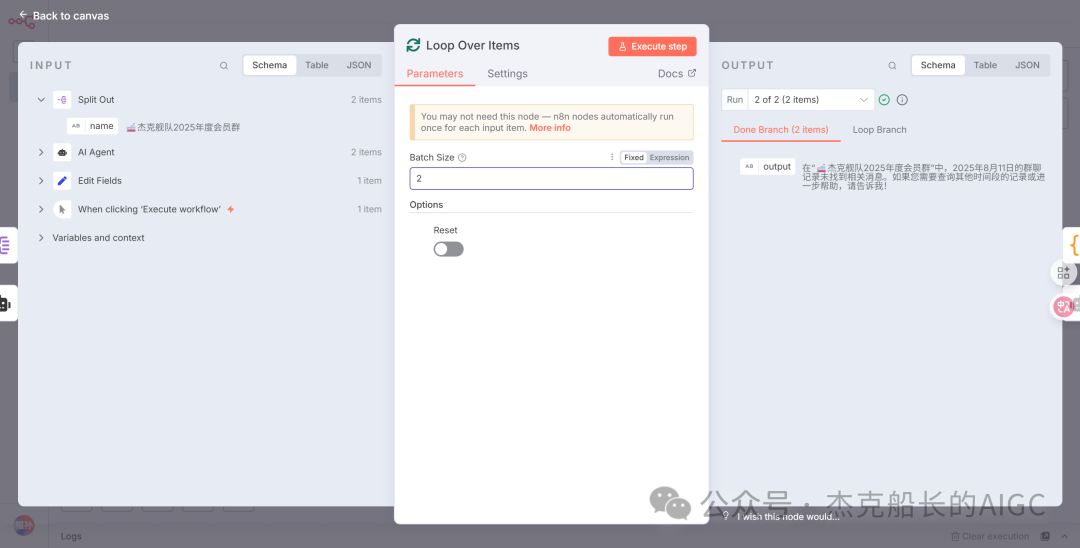Image resolution: width=1080 pixels, height=548 pixels.
Task: Expand the Edit Fields input node
Action: pos(41,181)
